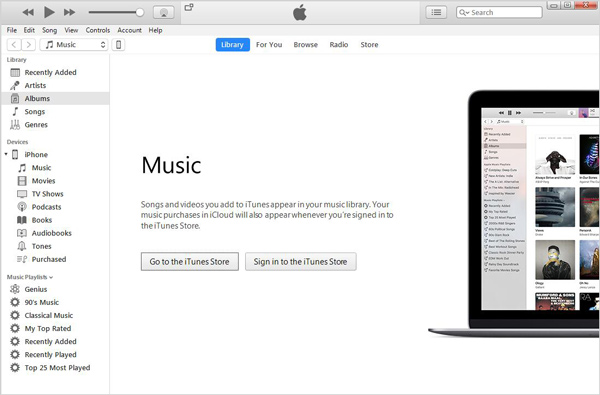Select Genres in the sidebar
Viewport: 600px width, 395px height.
coord(55,125)
